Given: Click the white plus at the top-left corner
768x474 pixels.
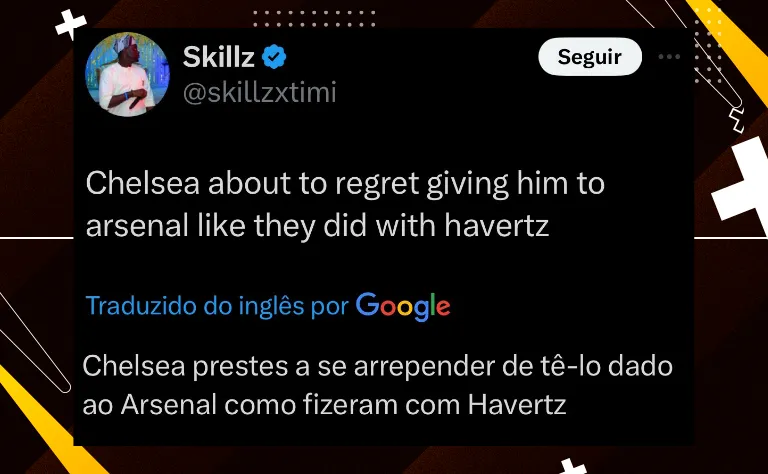Looking at the screenshot, I should [x=71, y=24].
